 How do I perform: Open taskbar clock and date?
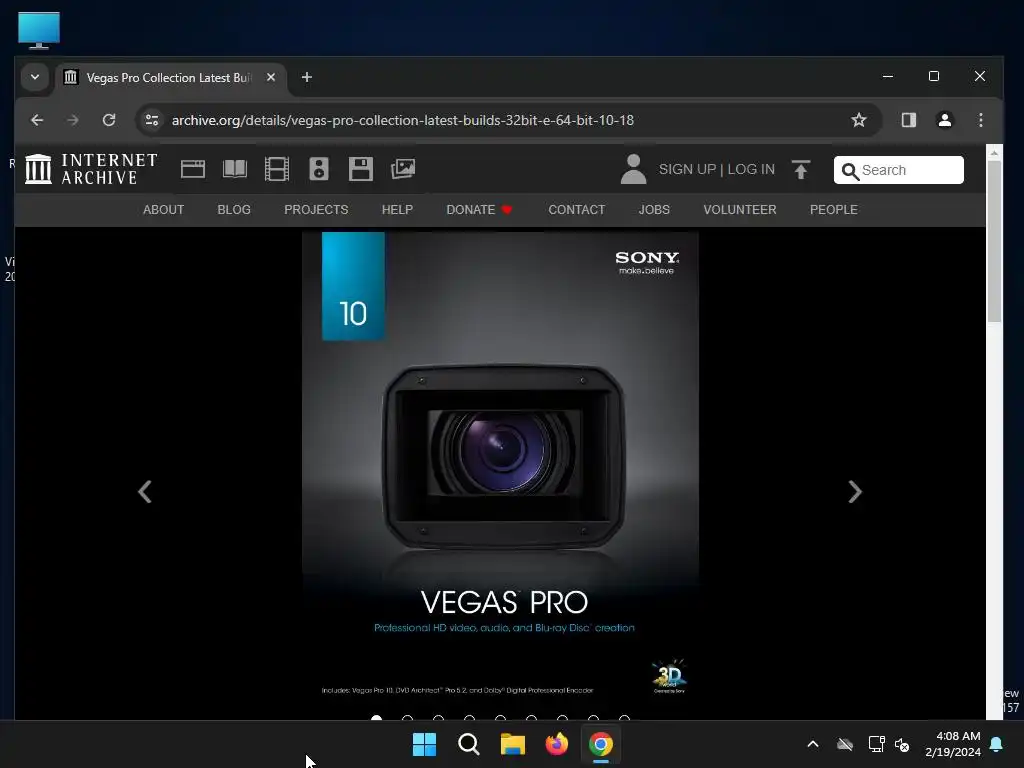[x=952, y=744]
